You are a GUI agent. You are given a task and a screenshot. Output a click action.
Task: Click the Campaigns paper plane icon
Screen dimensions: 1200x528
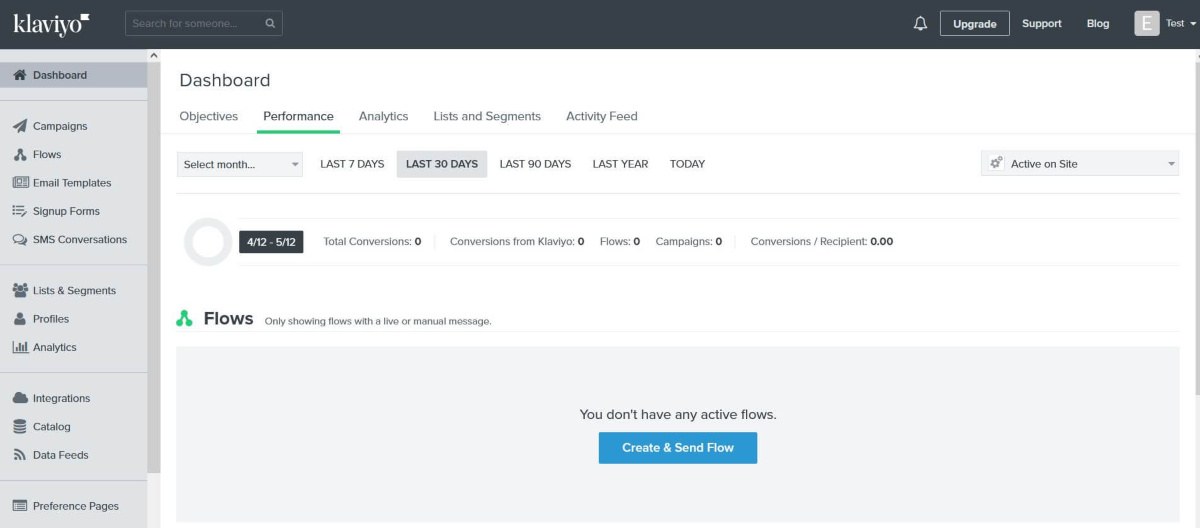click(x=20, y=126)
